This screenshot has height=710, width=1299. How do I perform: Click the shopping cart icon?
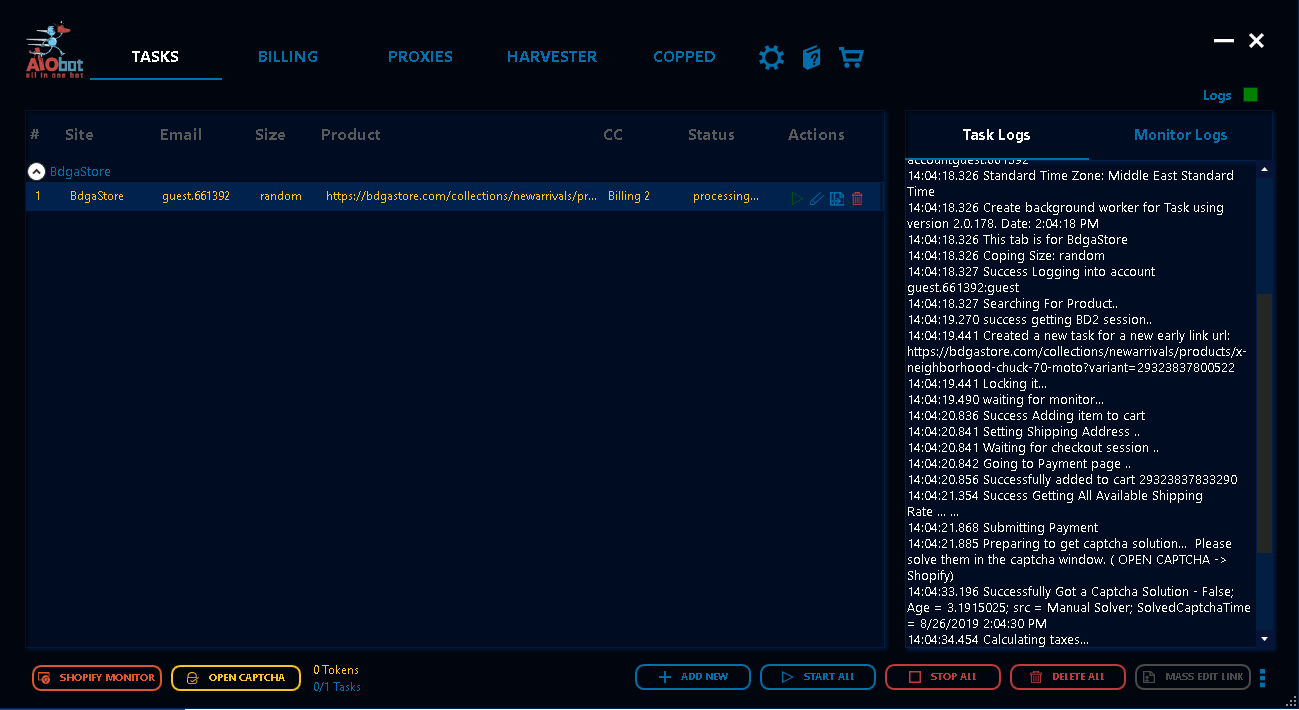coord(851,58)
